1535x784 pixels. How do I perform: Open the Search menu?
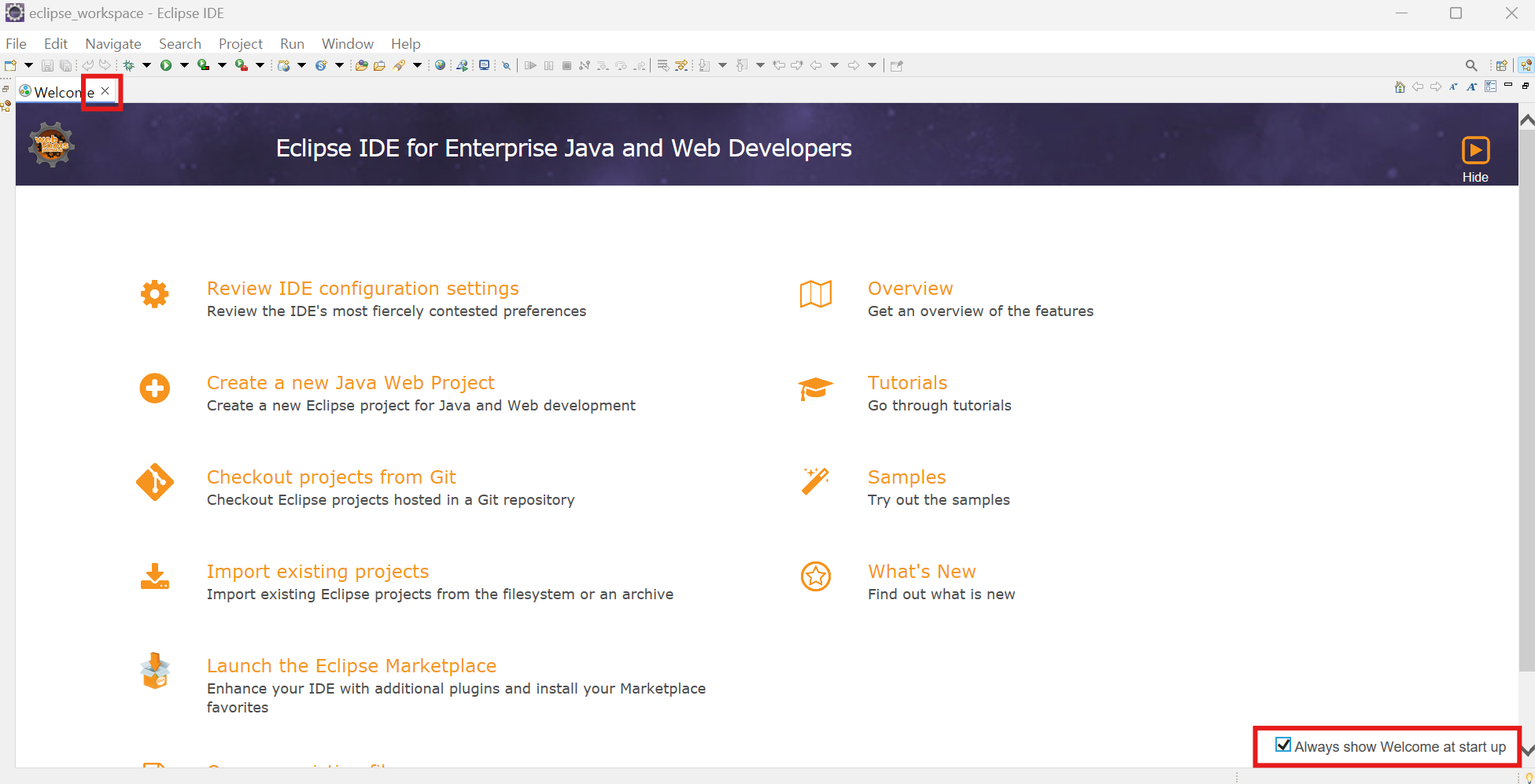(180, 44)
